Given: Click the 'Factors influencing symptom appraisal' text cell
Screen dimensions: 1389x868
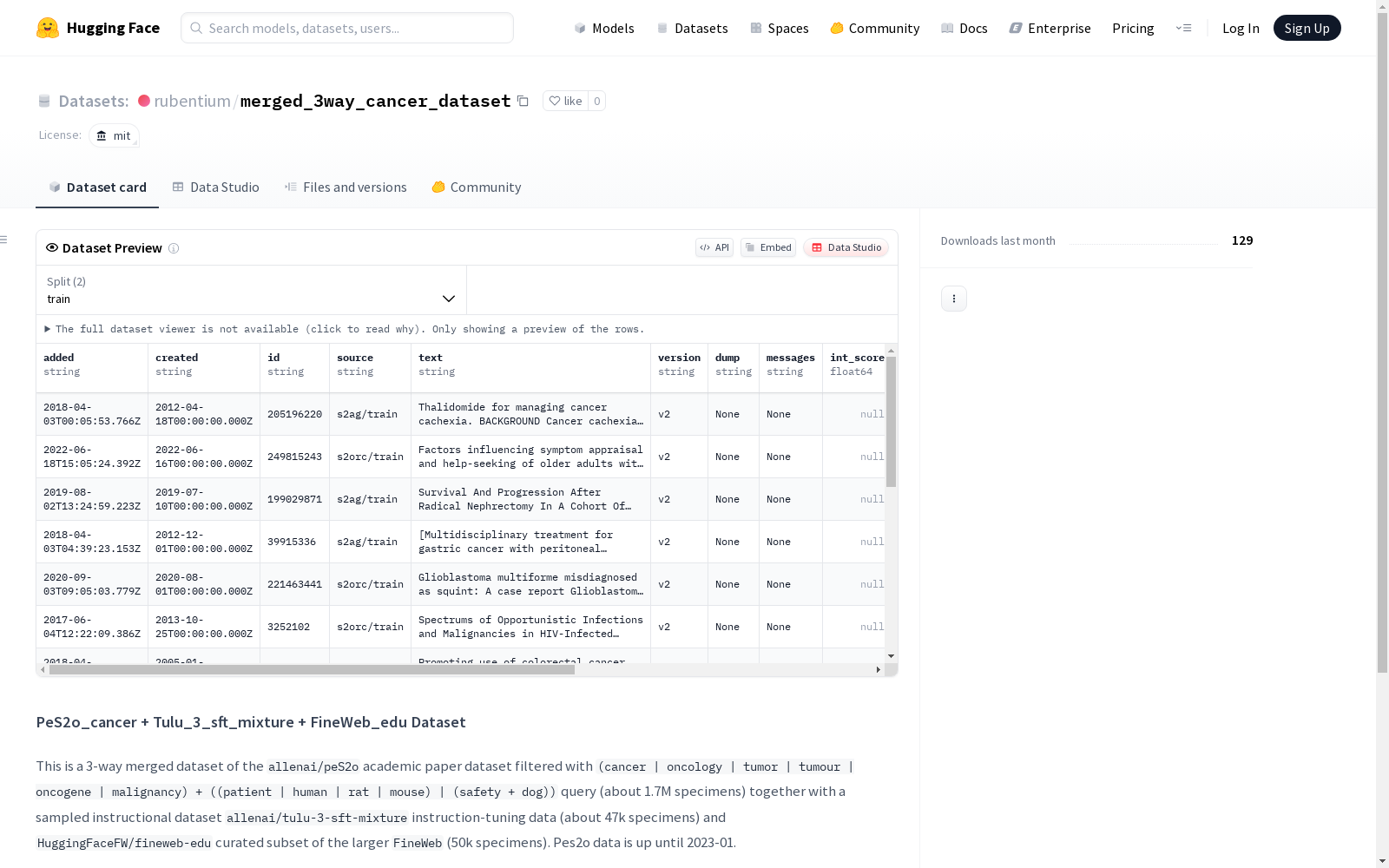Looking at the screenshot, I should coord(531,457).
